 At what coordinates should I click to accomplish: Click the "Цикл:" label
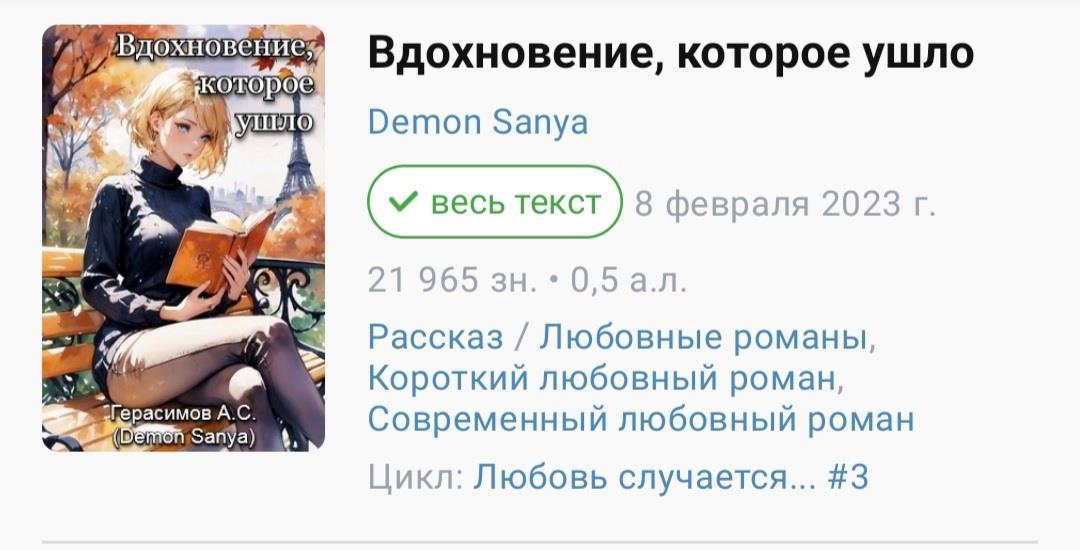click(x=415, y=476)
